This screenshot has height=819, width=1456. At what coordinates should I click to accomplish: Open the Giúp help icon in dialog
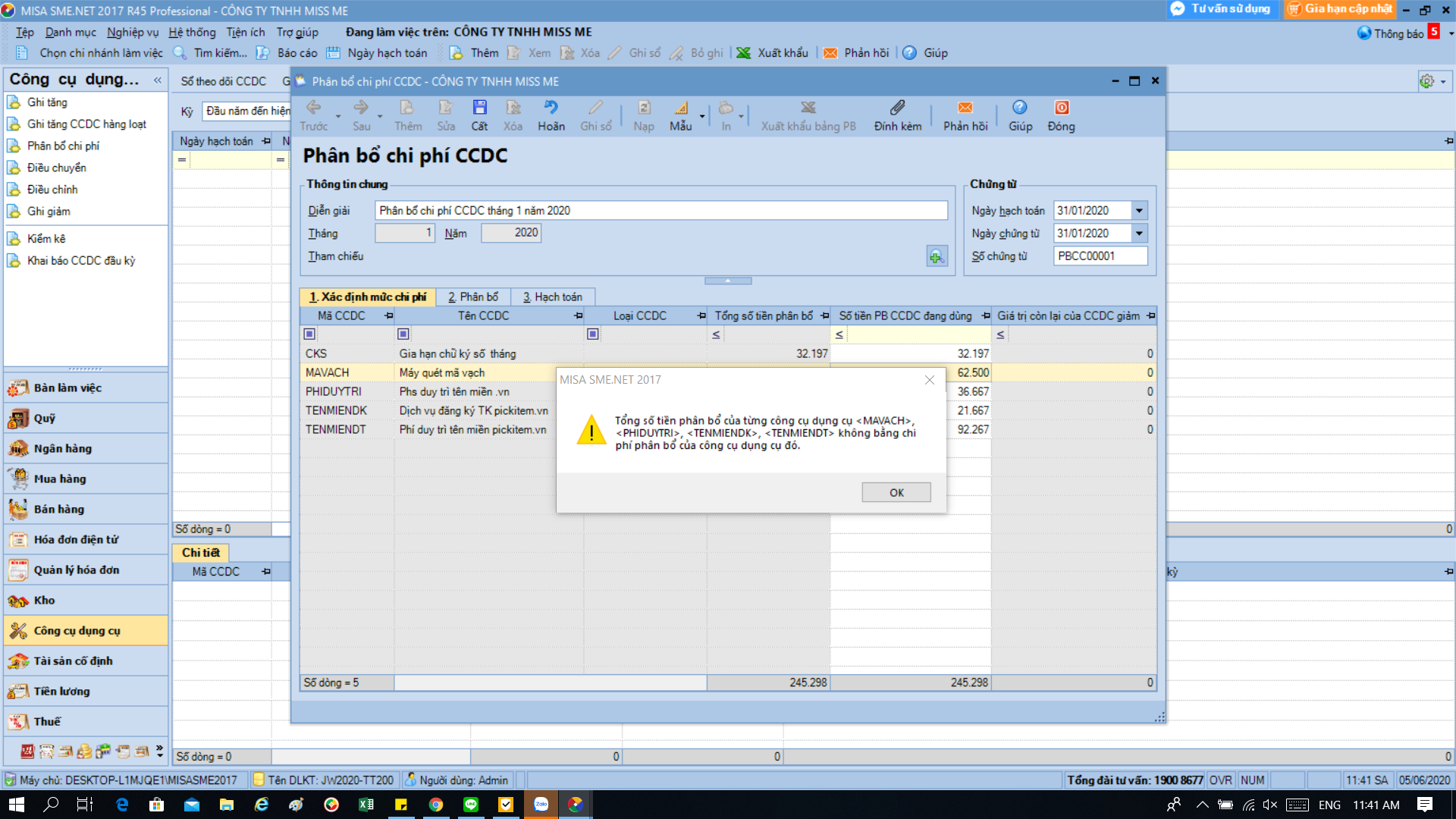(x=1019, y=108)
